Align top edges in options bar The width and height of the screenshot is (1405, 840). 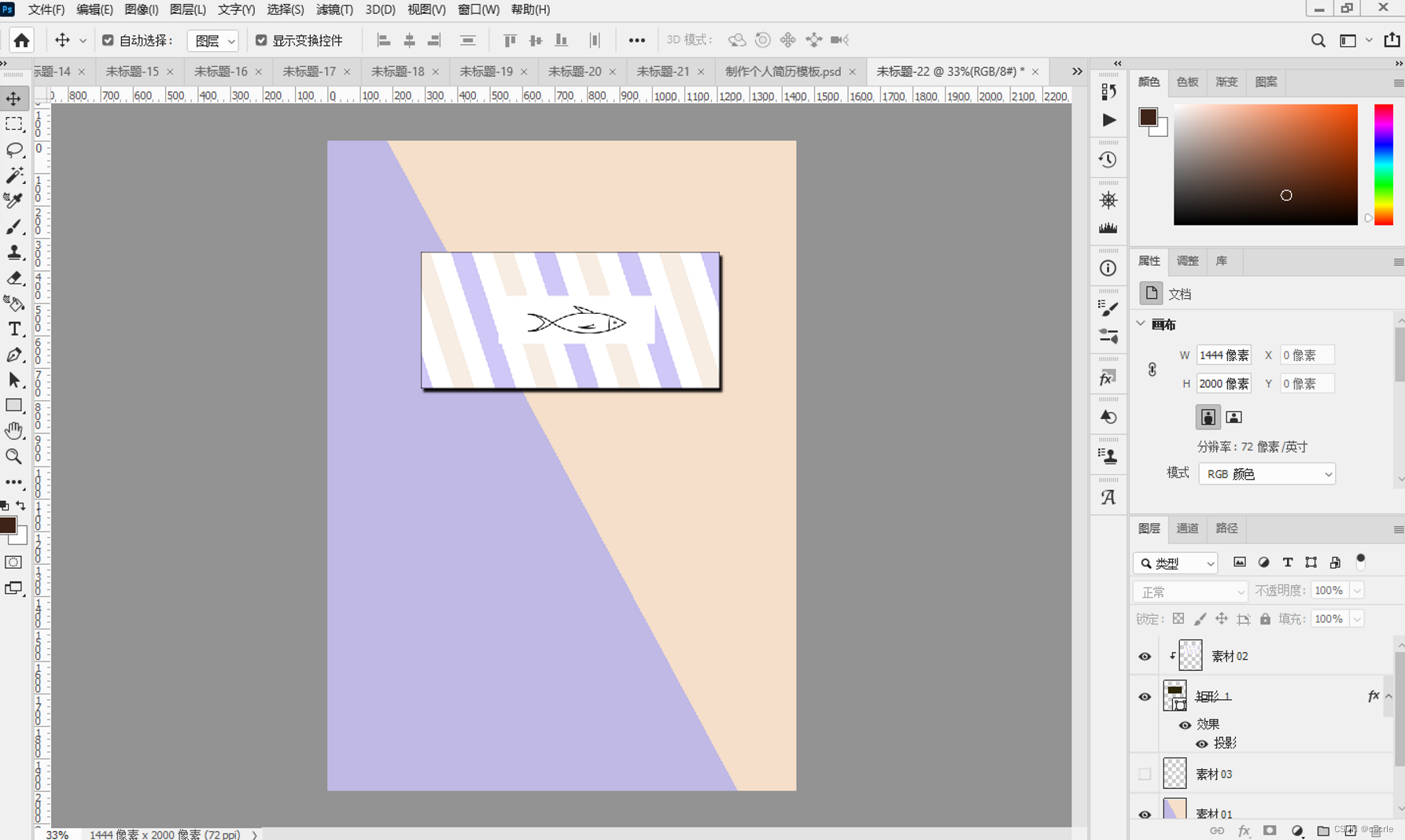pyautogui.click(x=510, y=40)
